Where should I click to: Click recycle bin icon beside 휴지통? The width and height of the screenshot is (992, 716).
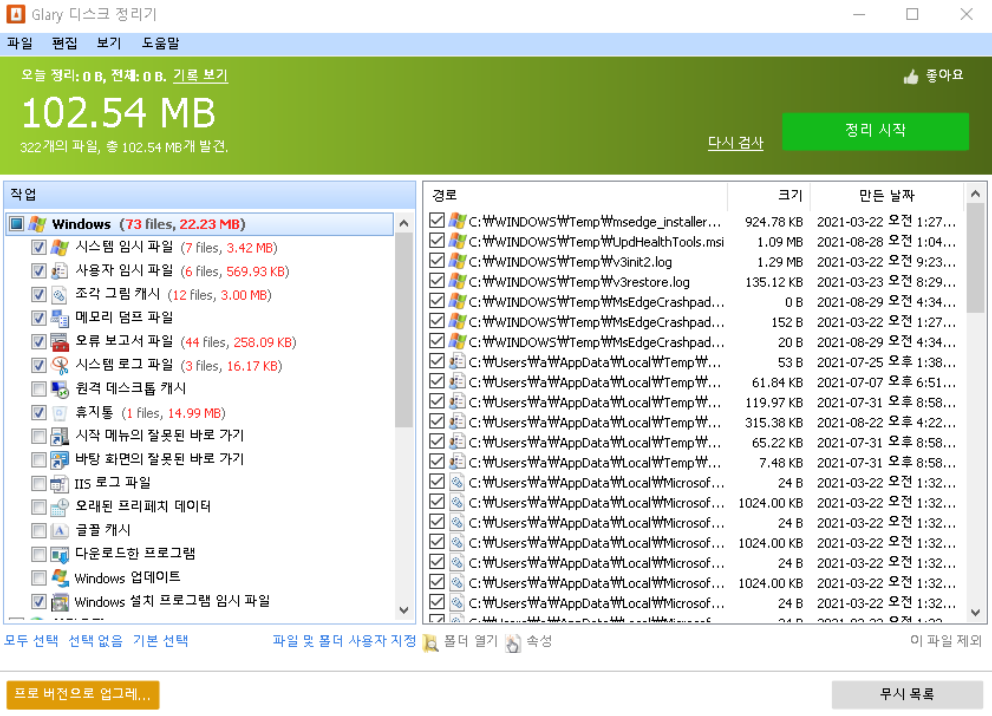pyautogui.click(x=60, y=413)
